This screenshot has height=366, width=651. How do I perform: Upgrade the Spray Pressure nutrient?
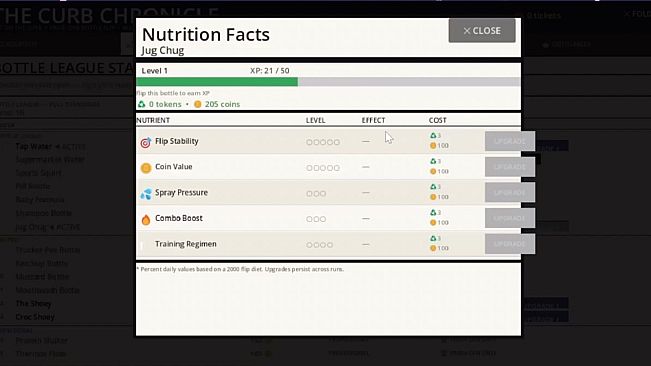tap(509, 193)
